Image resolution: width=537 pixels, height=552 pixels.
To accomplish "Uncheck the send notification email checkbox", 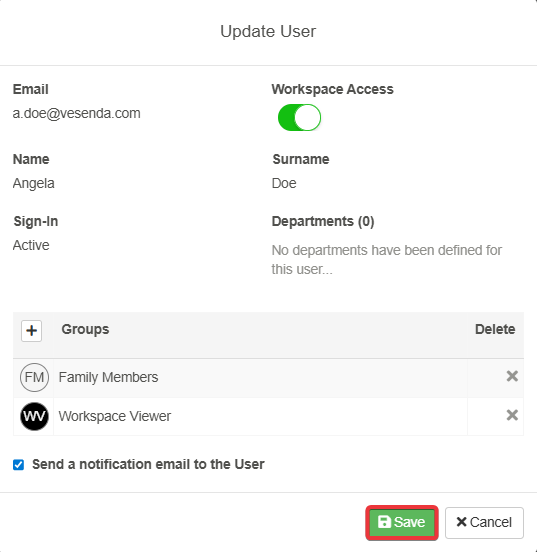I will click(x=18, y=465).
